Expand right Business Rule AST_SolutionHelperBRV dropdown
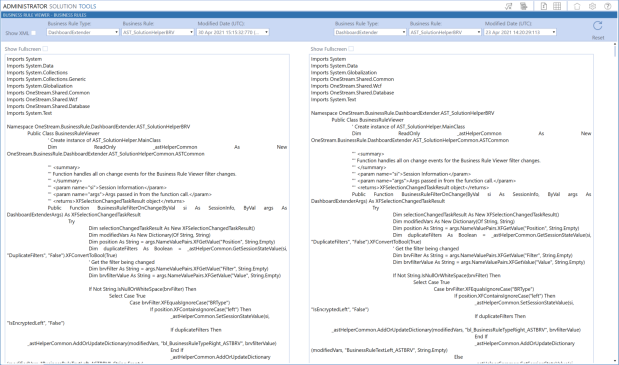Viewport: 619px width, 365px height. click(x=445, y=32)
